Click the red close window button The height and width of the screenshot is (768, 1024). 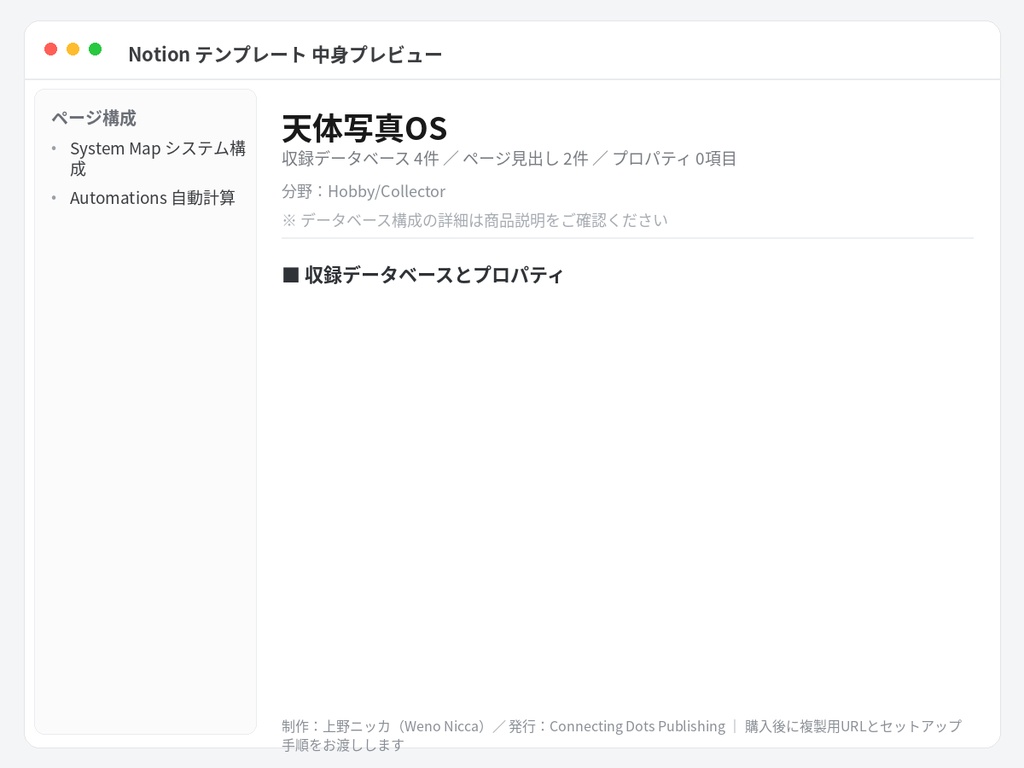(51, 50)
